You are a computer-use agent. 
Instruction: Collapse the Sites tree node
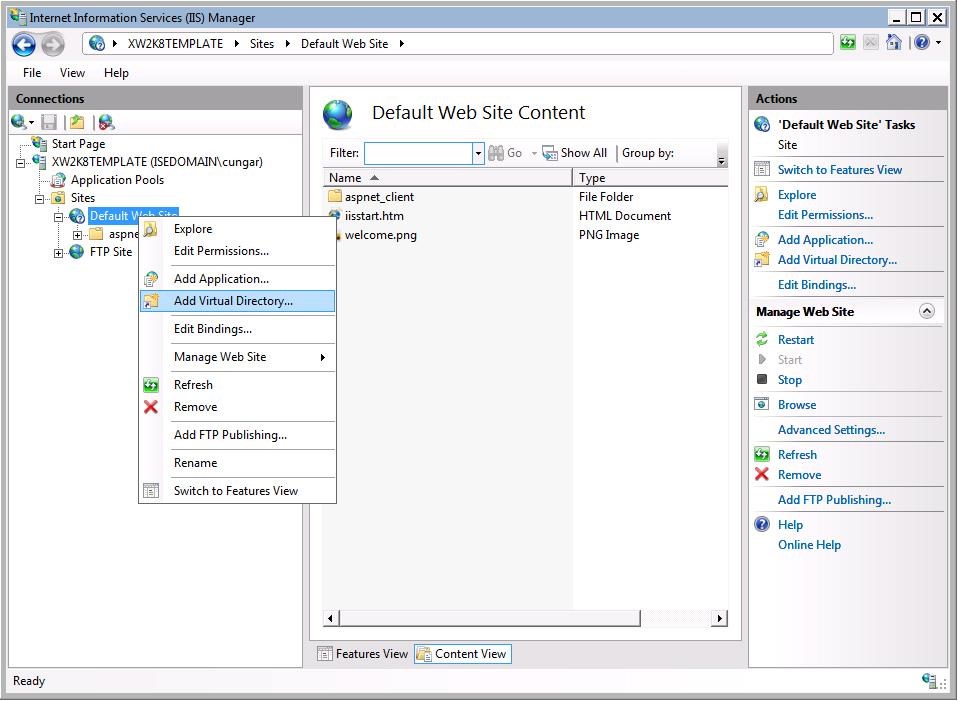(41, 198)
